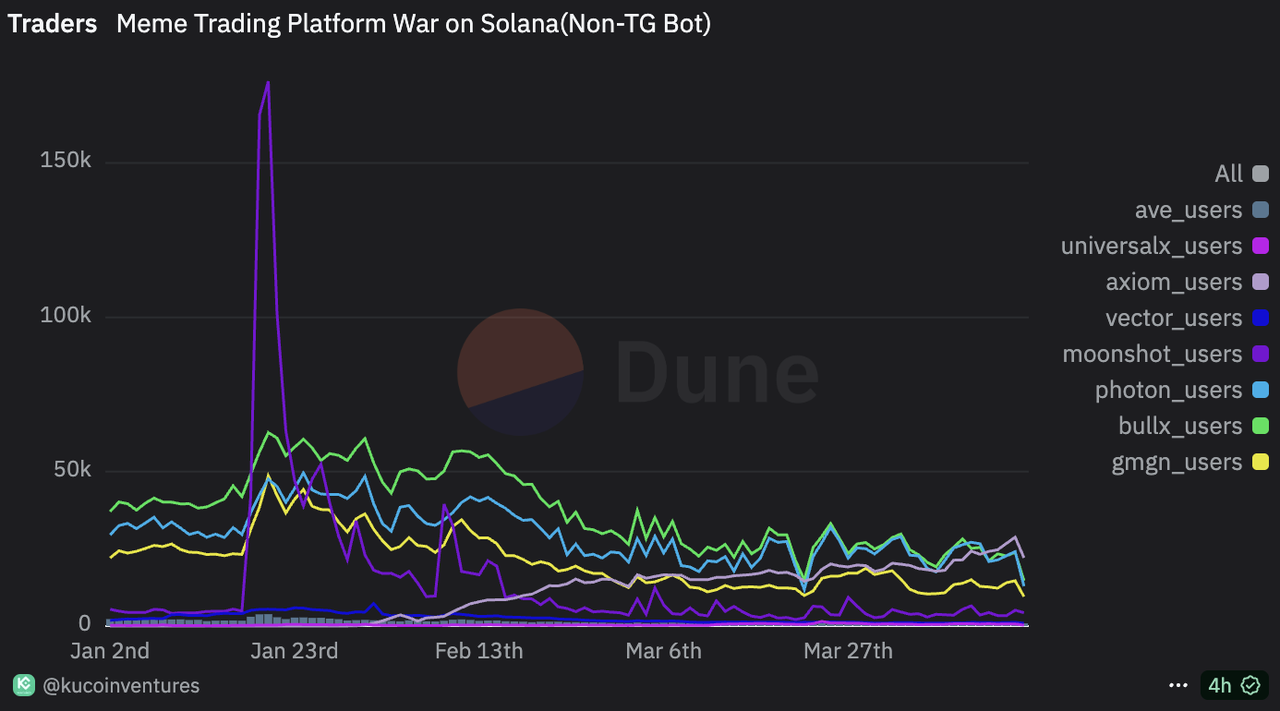Click the moonshot_users purple legend marker
Image resolution: width=1280 pixels, height=711 pixels.
click(x=1260, y=354)
